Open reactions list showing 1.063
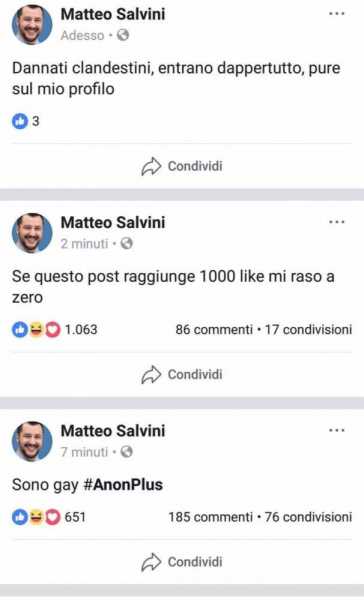364x600 pixels. click(x=55, y=329)
